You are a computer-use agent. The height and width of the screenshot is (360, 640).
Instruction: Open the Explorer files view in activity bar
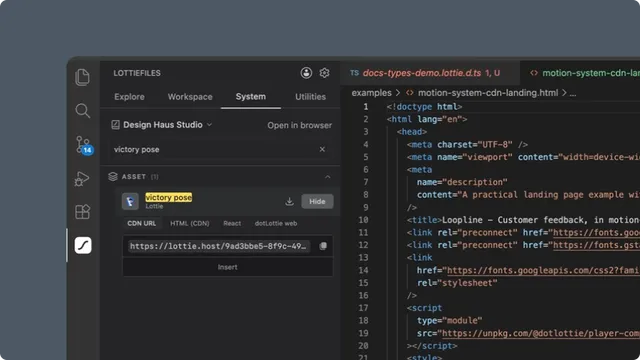(82, 77)
